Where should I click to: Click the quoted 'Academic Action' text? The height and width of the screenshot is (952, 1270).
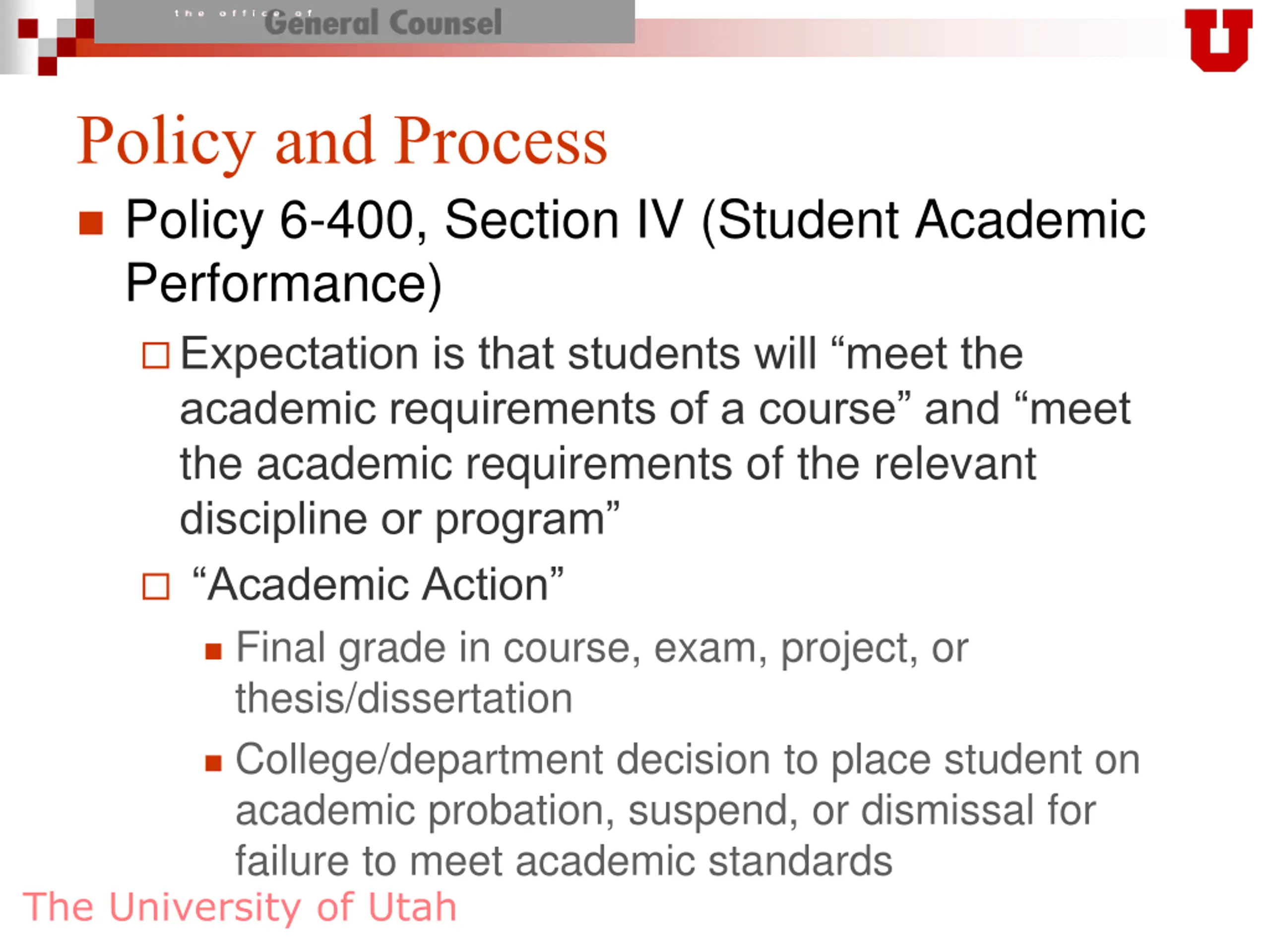(378, 585)
